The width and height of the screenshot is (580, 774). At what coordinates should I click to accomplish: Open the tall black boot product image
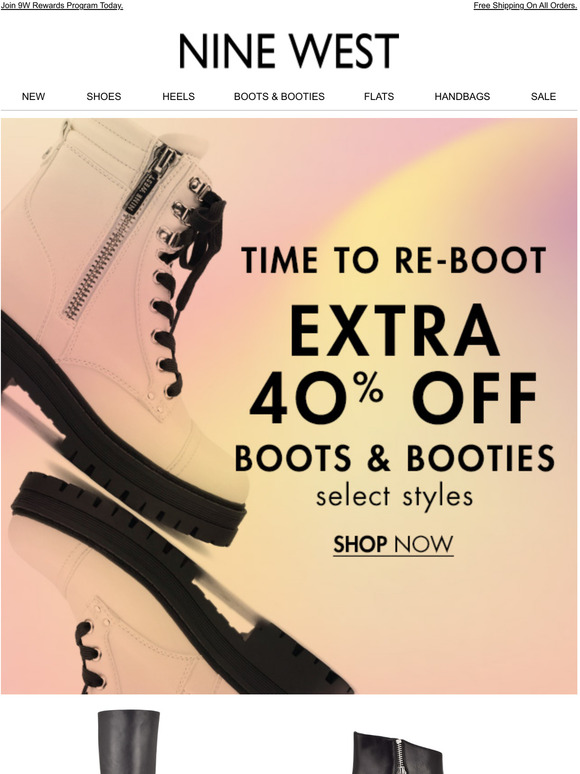click(129, 742)
